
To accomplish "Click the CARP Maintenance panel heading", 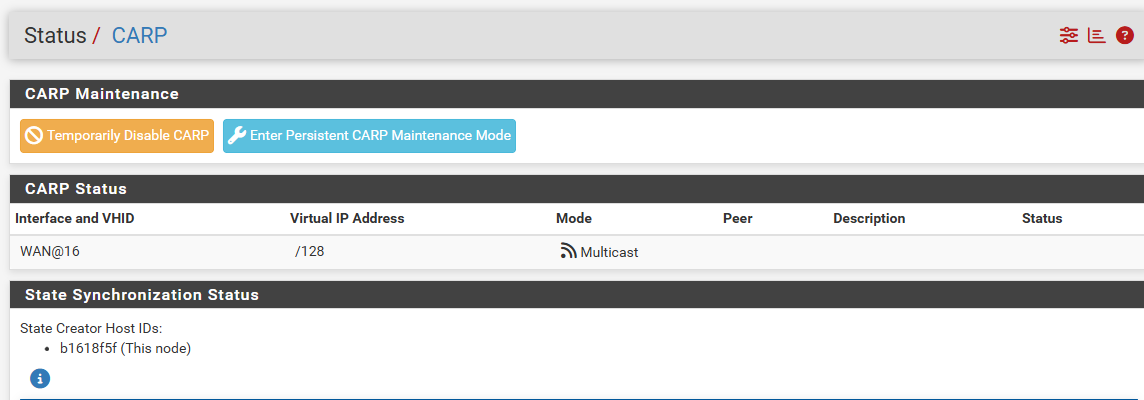I will 101,94.
